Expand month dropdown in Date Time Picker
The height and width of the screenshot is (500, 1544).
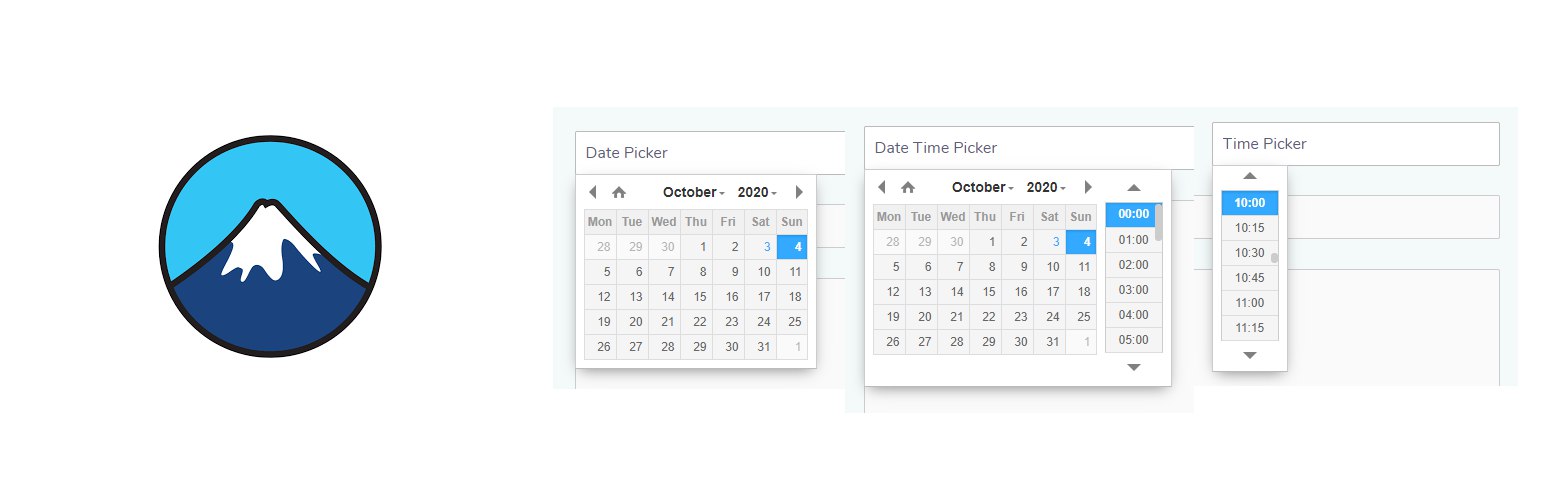[982, 187]
